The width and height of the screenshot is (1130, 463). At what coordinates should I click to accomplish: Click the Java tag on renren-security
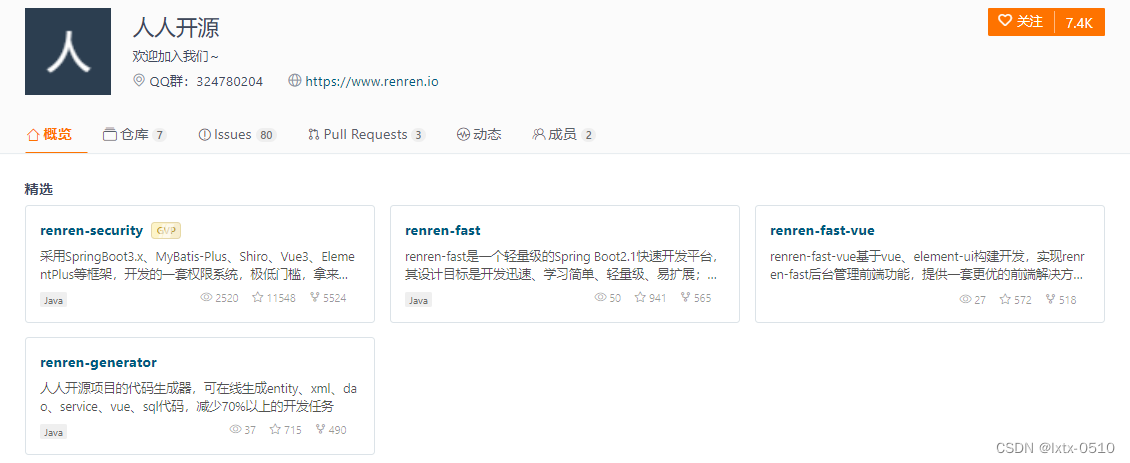[53, 300]
